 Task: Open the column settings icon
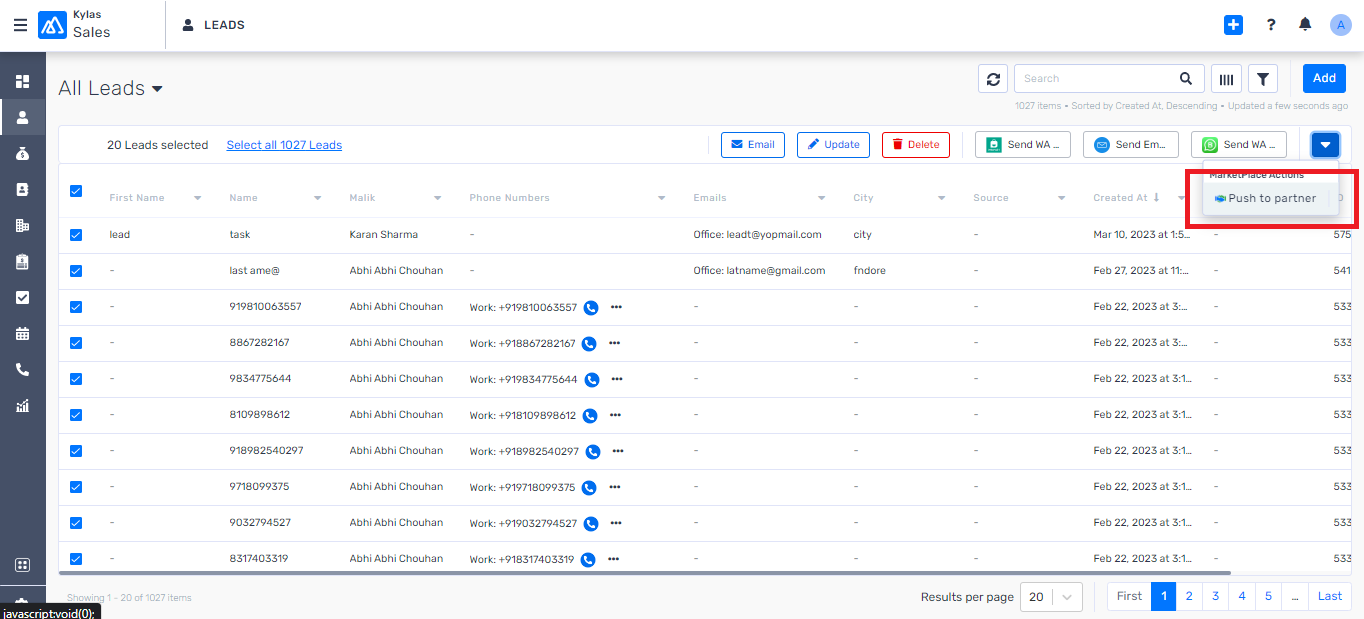(x=1226, y=79)
